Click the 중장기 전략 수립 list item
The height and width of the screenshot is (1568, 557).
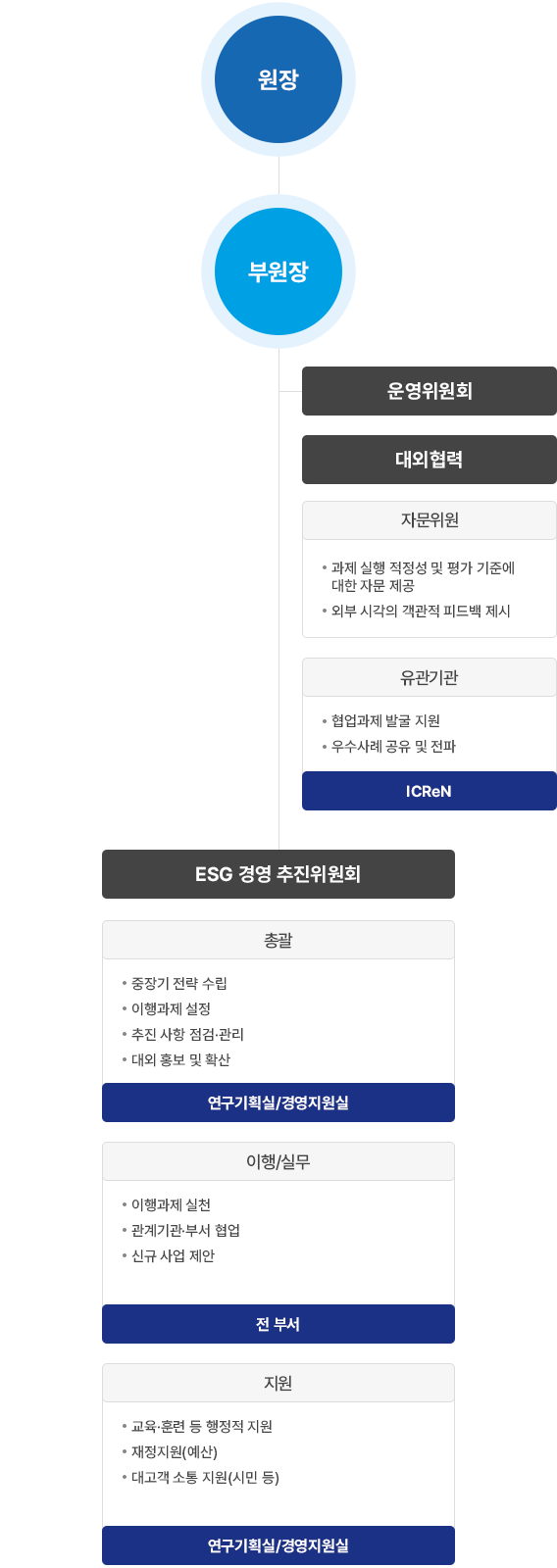click(x=179, y=983)
